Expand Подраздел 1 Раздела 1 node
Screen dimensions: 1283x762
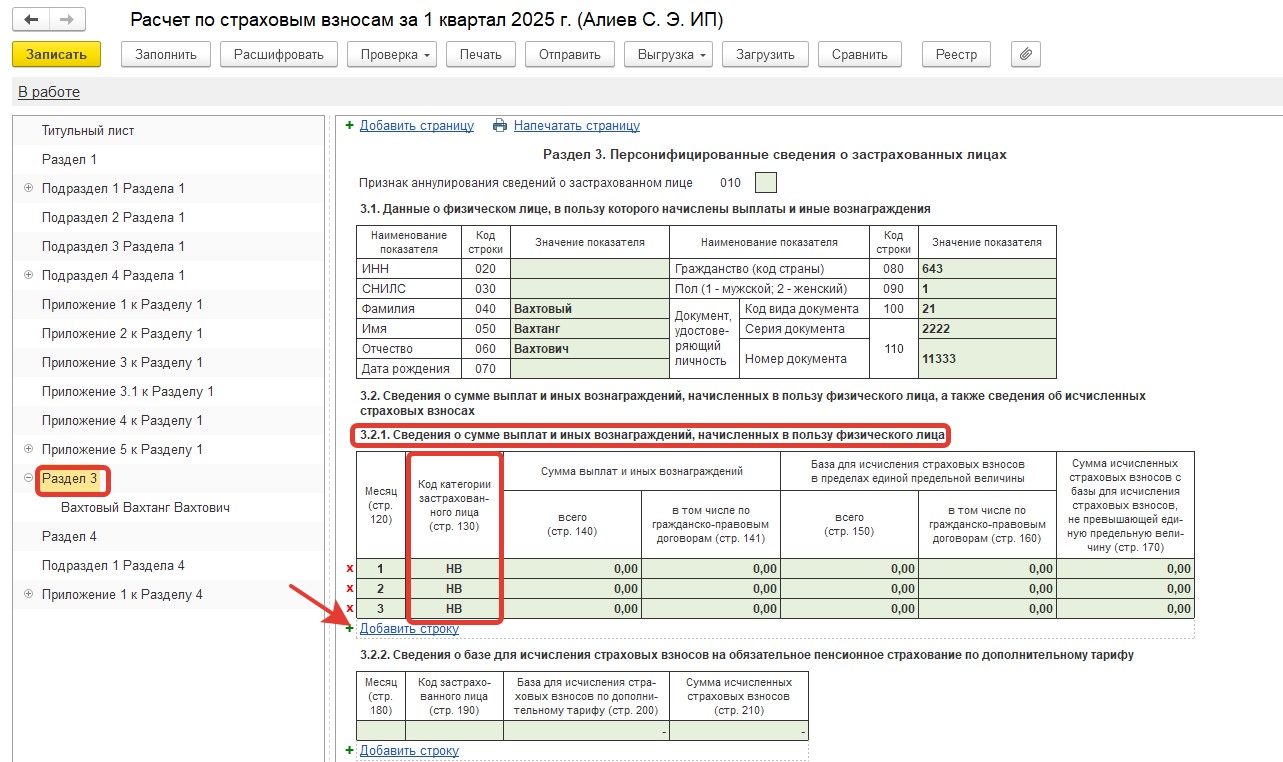[x=28, y=188]
